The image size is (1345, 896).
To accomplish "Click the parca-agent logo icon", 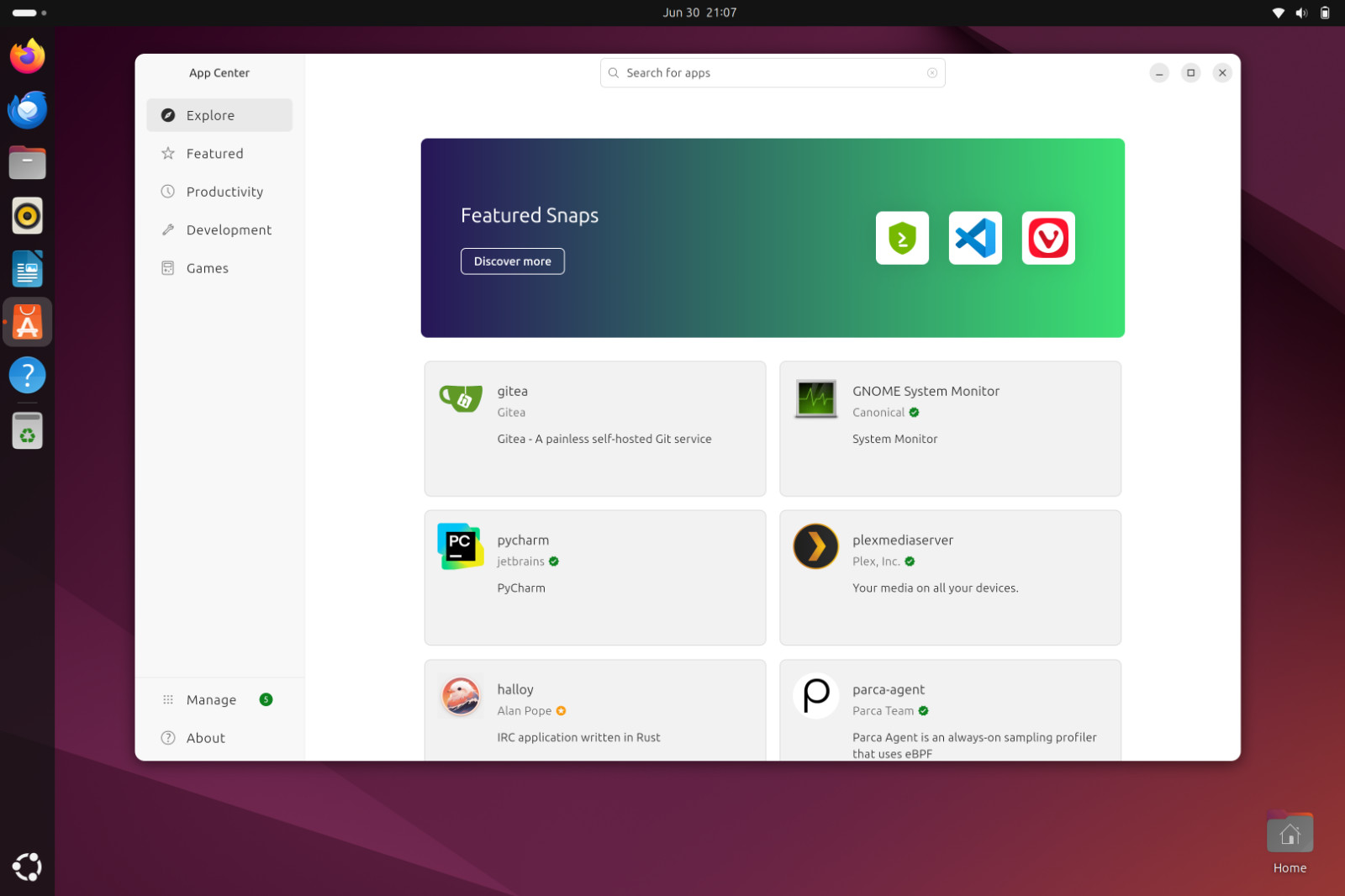I will (x=815, y=696).
